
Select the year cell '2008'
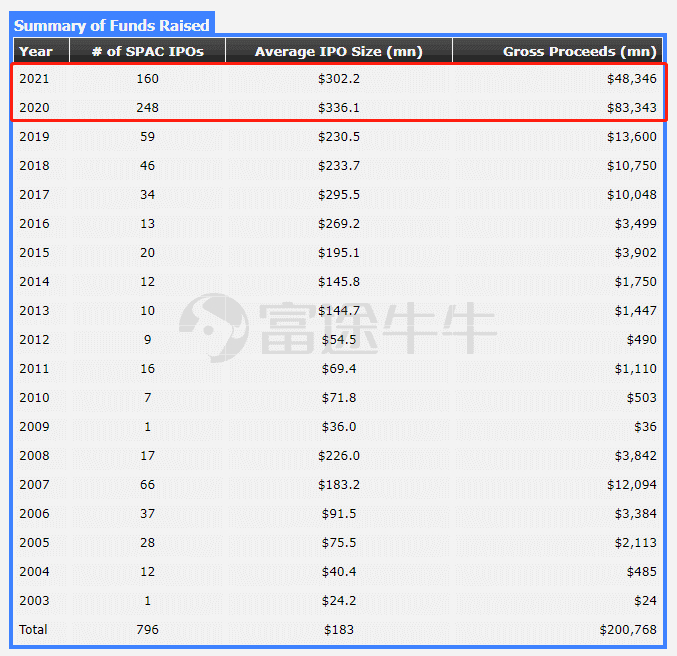coord(34,455)
